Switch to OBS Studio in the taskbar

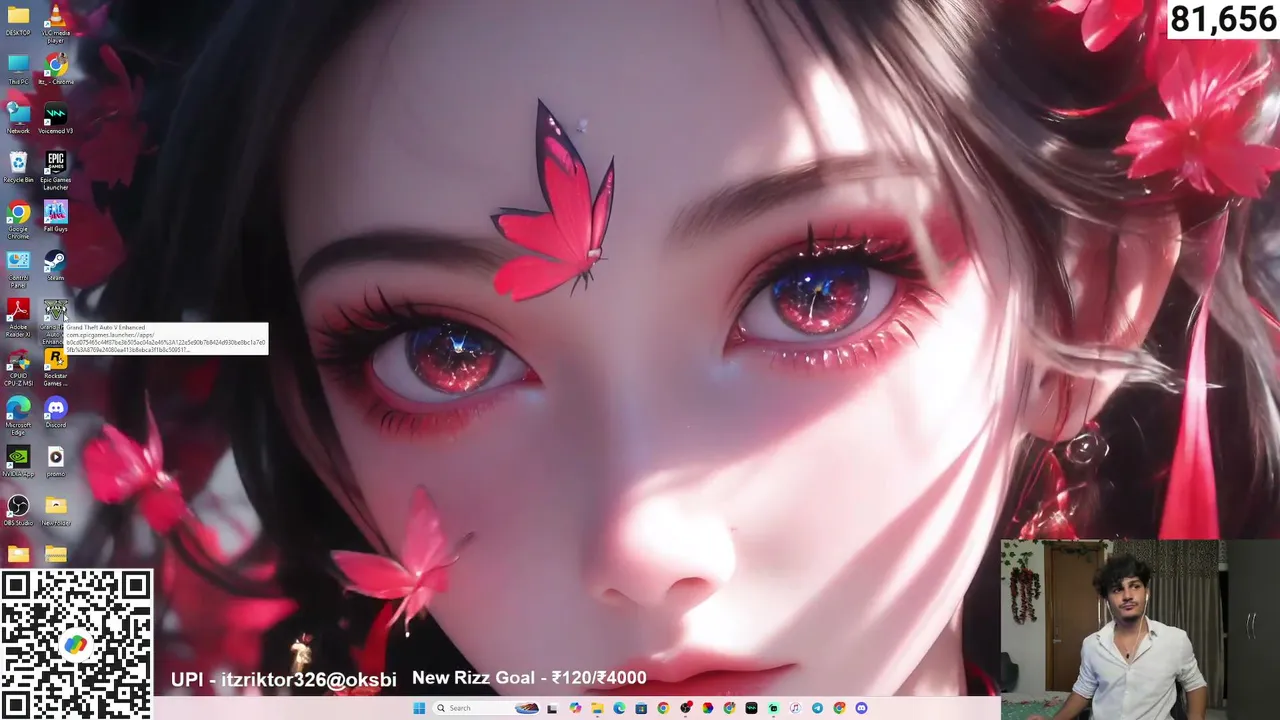[685, 708]
